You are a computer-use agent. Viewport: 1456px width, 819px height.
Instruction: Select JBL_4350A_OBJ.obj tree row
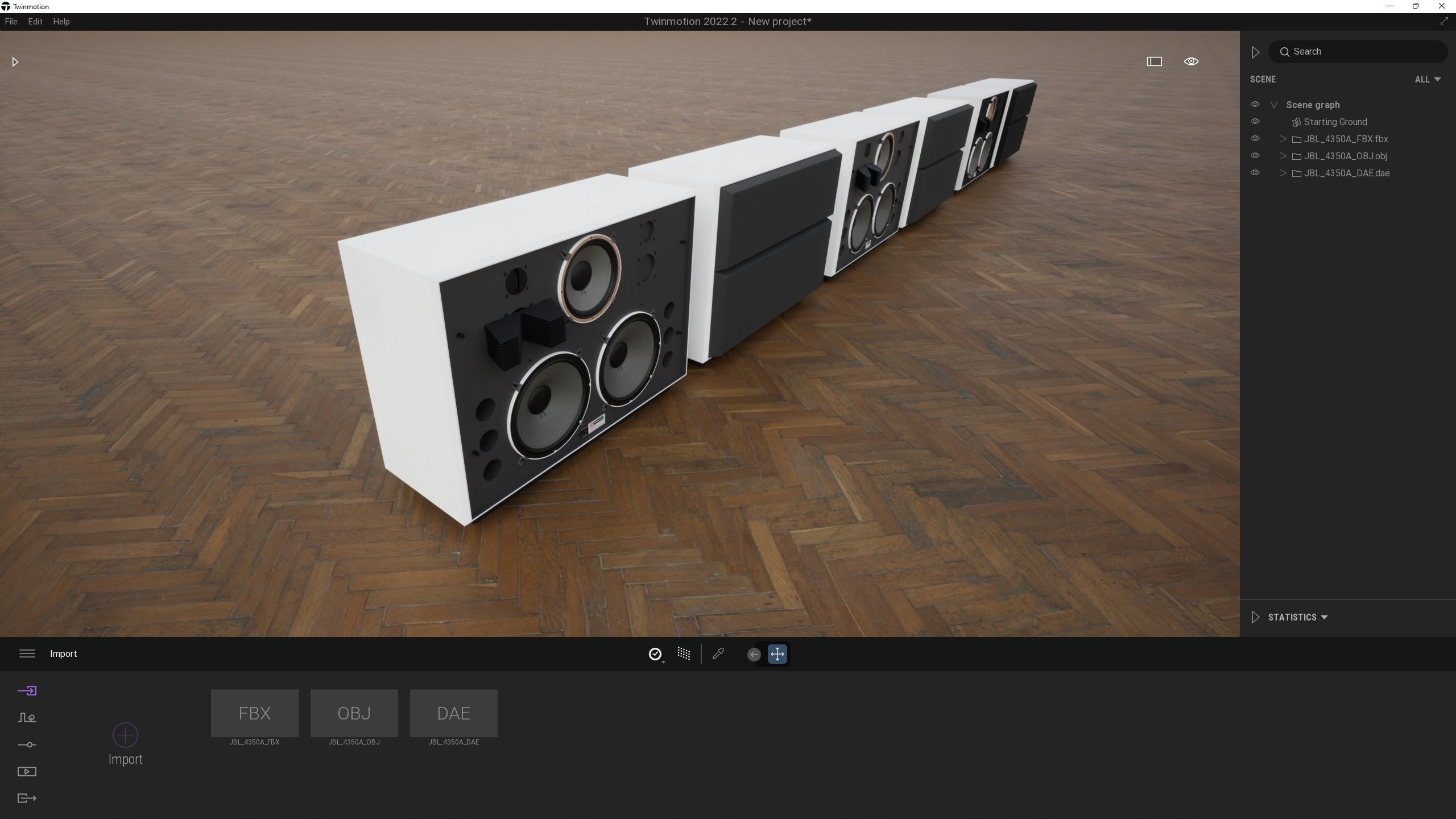click(x=1345, y=156)
